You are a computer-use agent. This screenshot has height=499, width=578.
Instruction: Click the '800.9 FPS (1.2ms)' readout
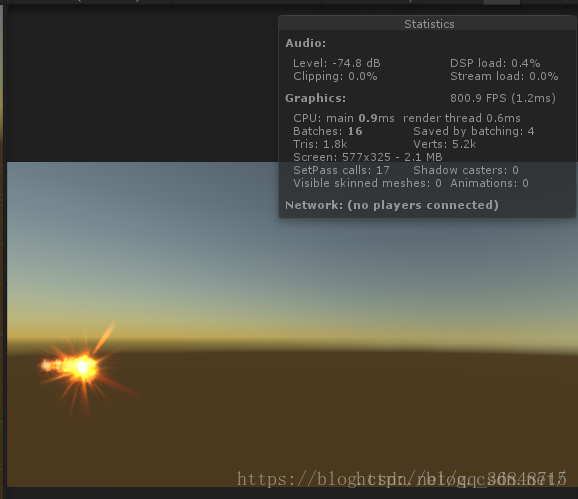click(502, 98)
